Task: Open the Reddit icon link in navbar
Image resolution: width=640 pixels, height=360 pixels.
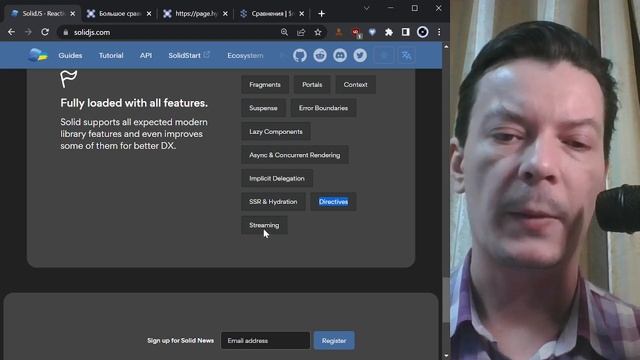Action: point(320,55)
